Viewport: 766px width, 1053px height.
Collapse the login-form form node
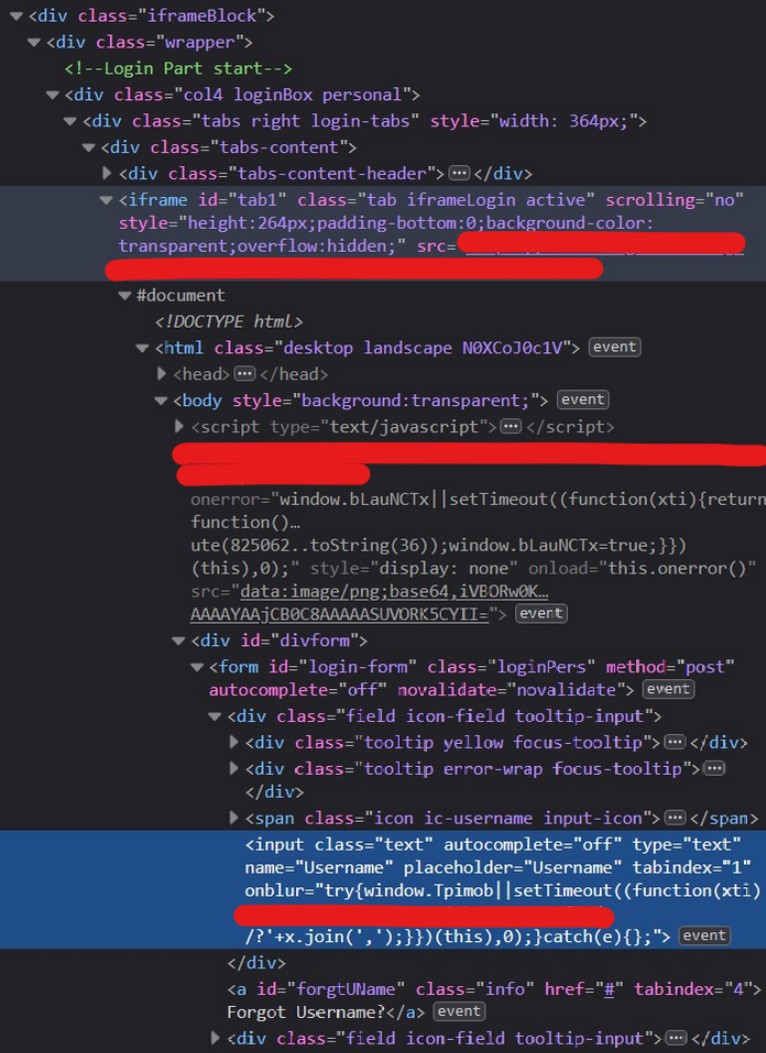197,668
